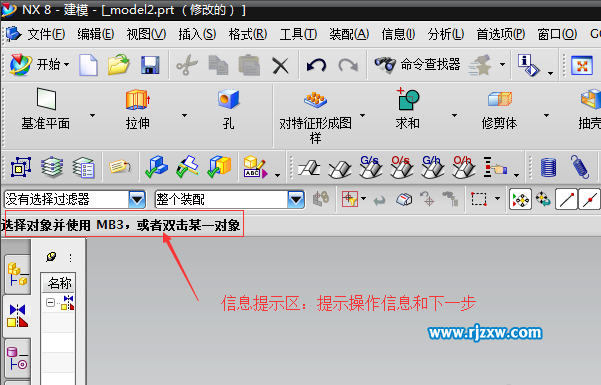Expand the 求和 dropdown arrow

point(454,115)
